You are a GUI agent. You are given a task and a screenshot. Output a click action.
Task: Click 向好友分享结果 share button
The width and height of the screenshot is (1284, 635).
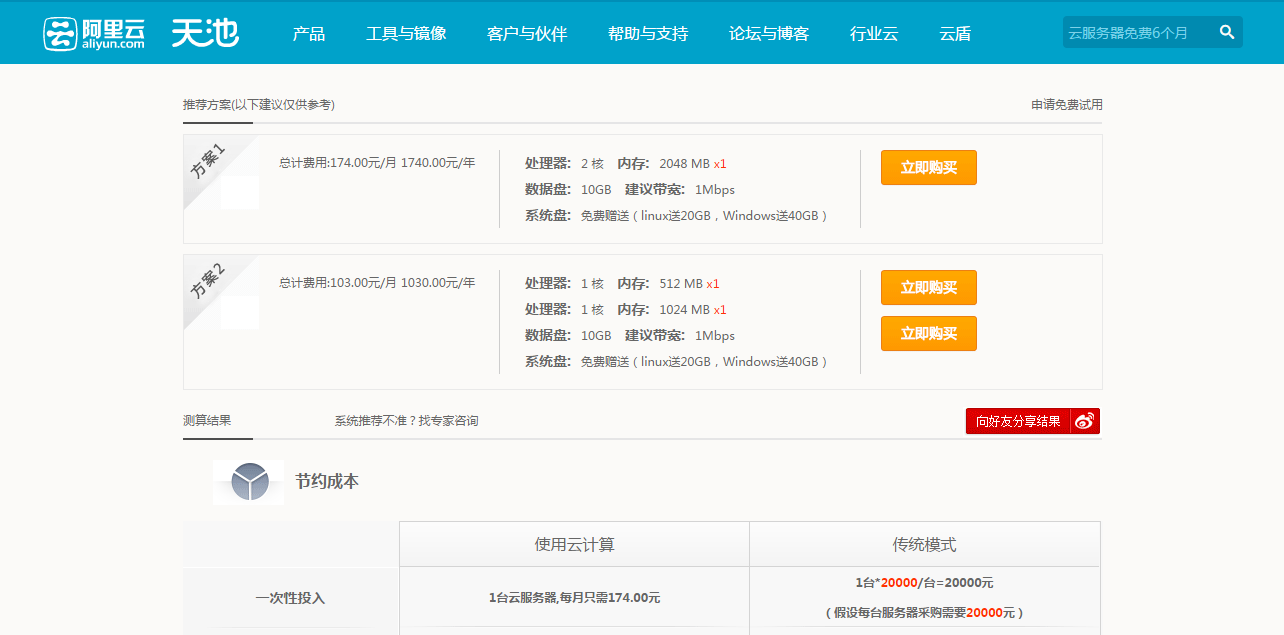click(1018, 421)
